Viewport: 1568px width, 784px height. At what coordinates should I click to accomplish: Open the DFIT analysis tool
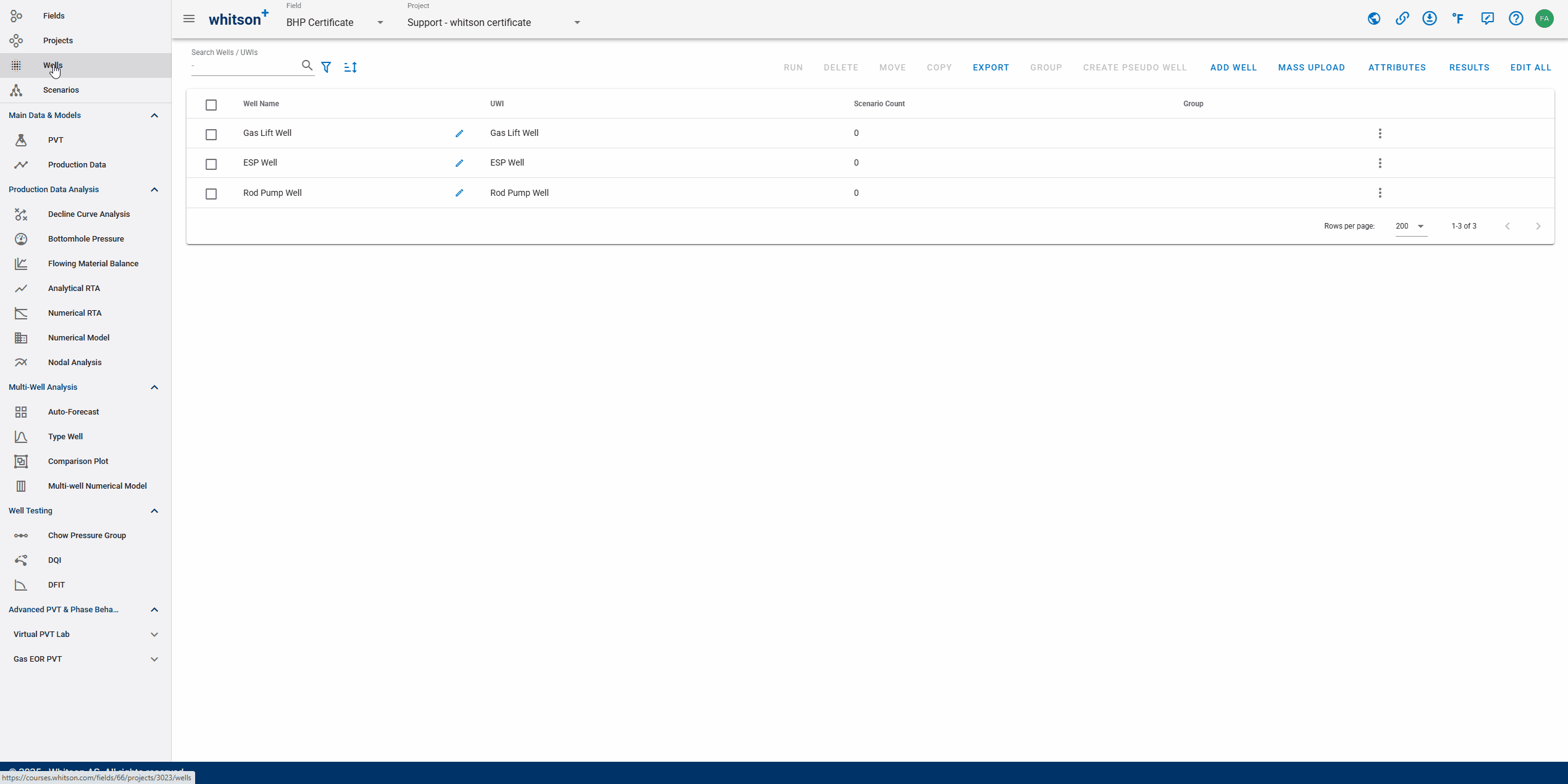click(x=56, y=584)
